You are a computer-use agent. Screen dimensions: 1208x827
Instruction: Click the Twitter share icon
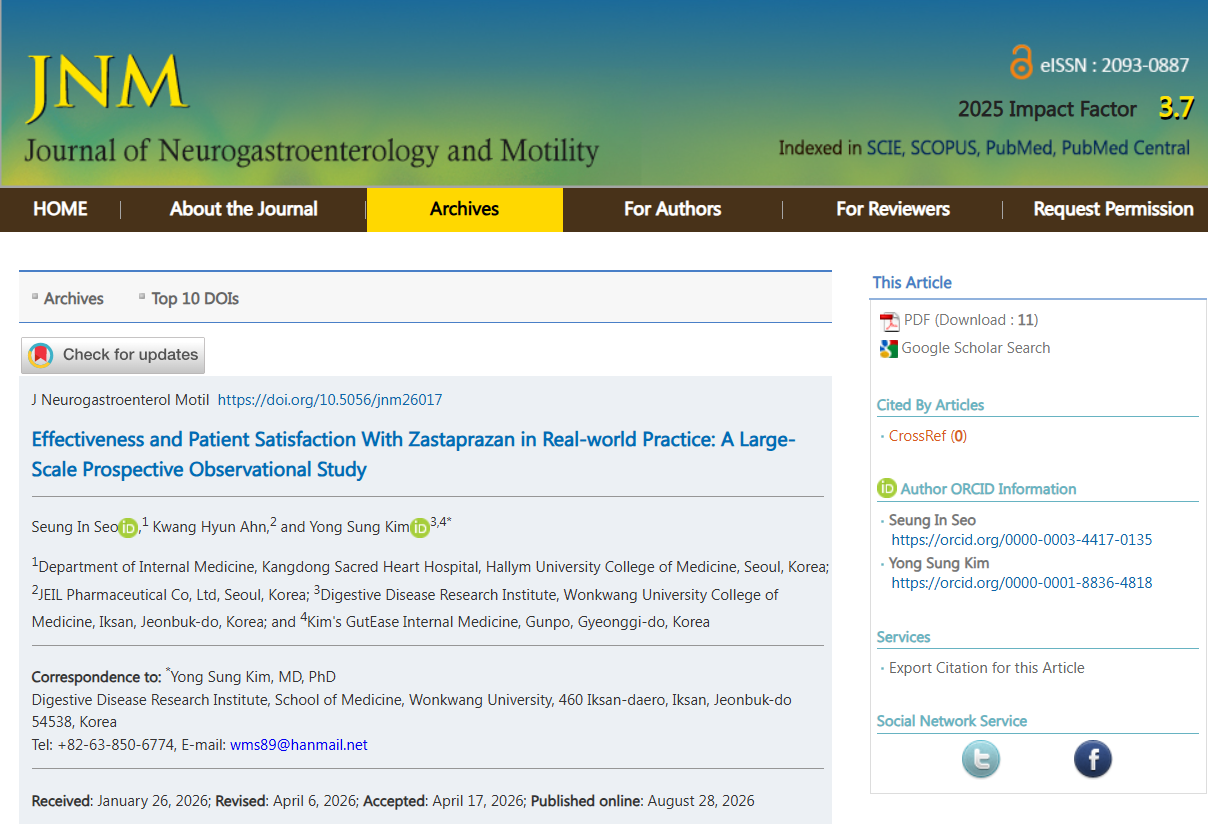[x=981, y=759]
